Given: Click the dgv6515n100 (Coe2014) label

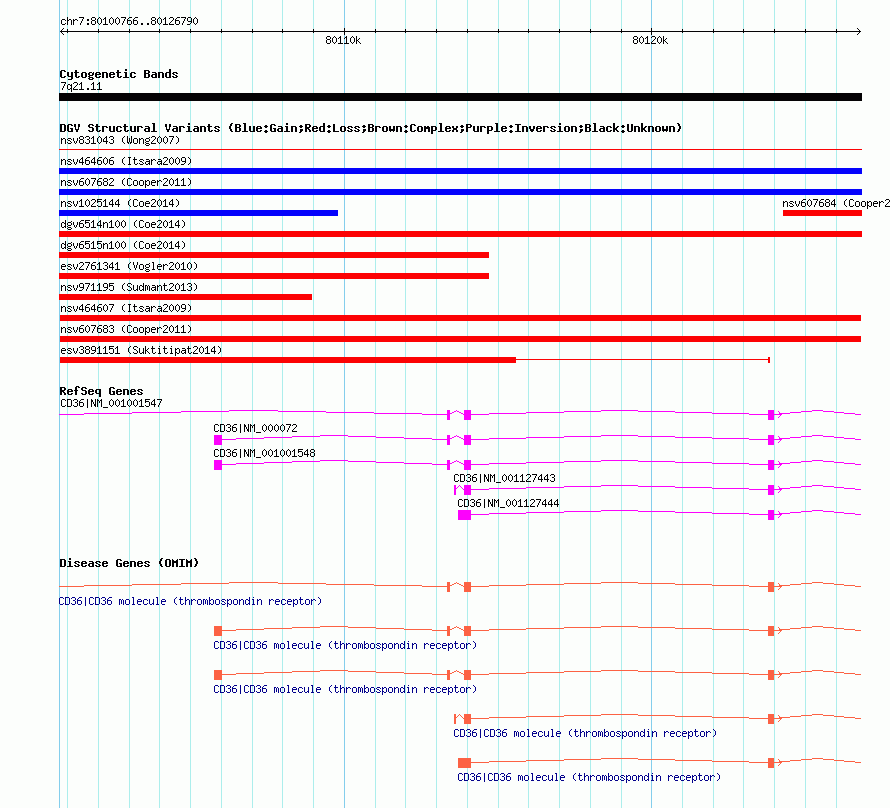Looking at the screenshot, I should 123,245.
